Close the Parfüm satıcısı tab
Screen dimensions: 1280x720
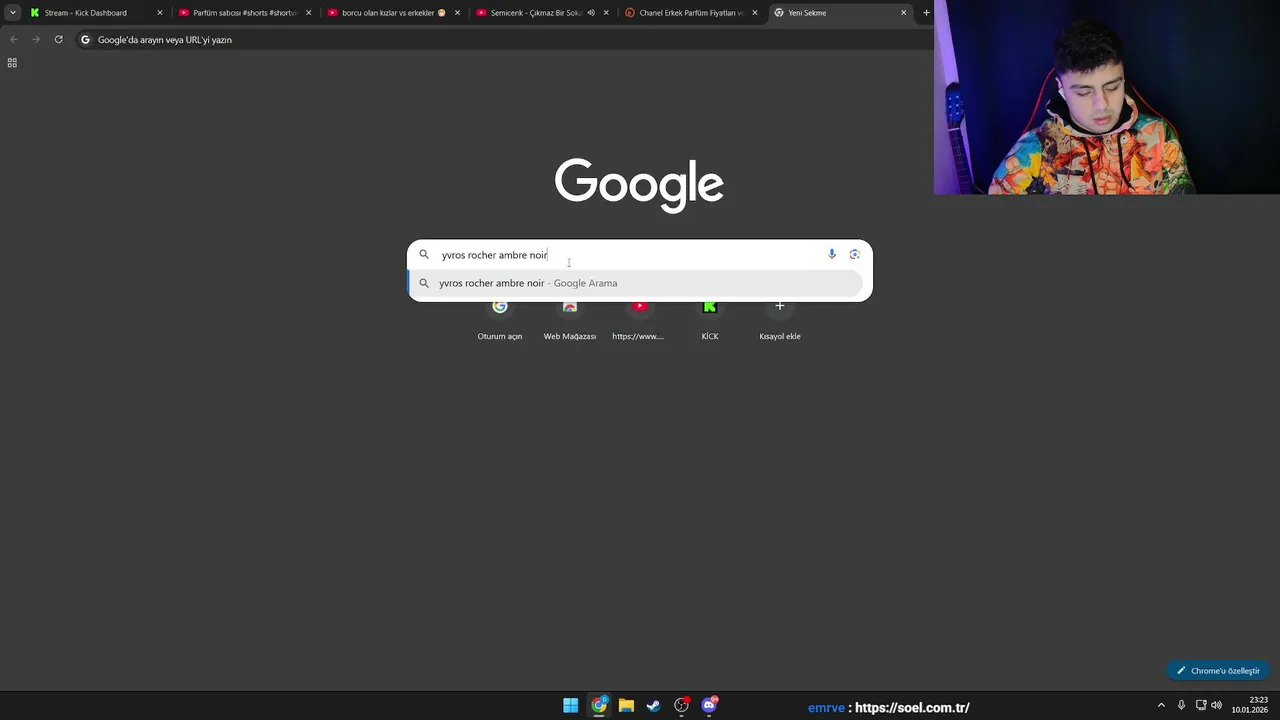[308, 13]
